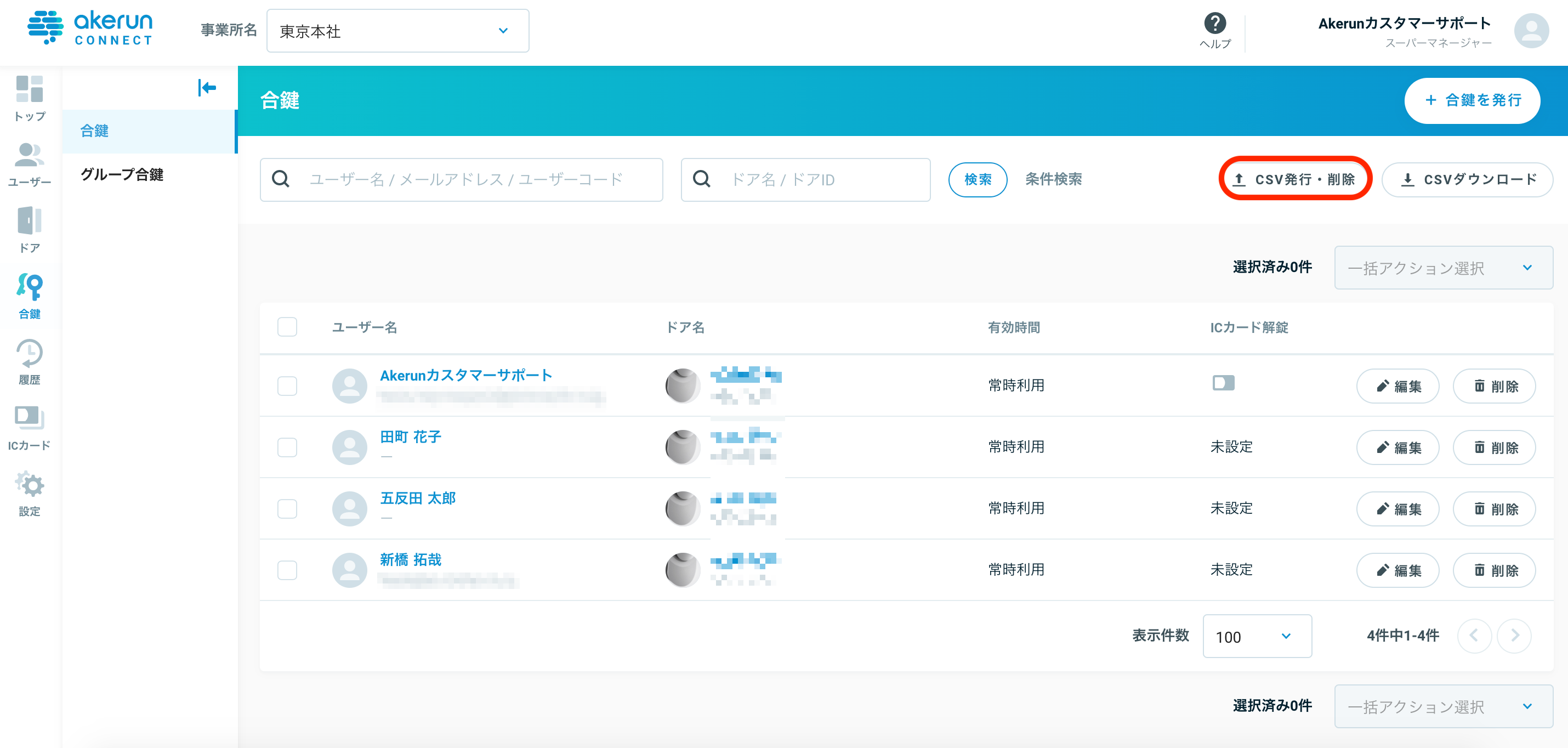Image resolution: width=1568 pixels, height=748 pixels.
Task: Click door device image in 田町 花子 row
Action: pyautogui.click(x=683, y=447)
